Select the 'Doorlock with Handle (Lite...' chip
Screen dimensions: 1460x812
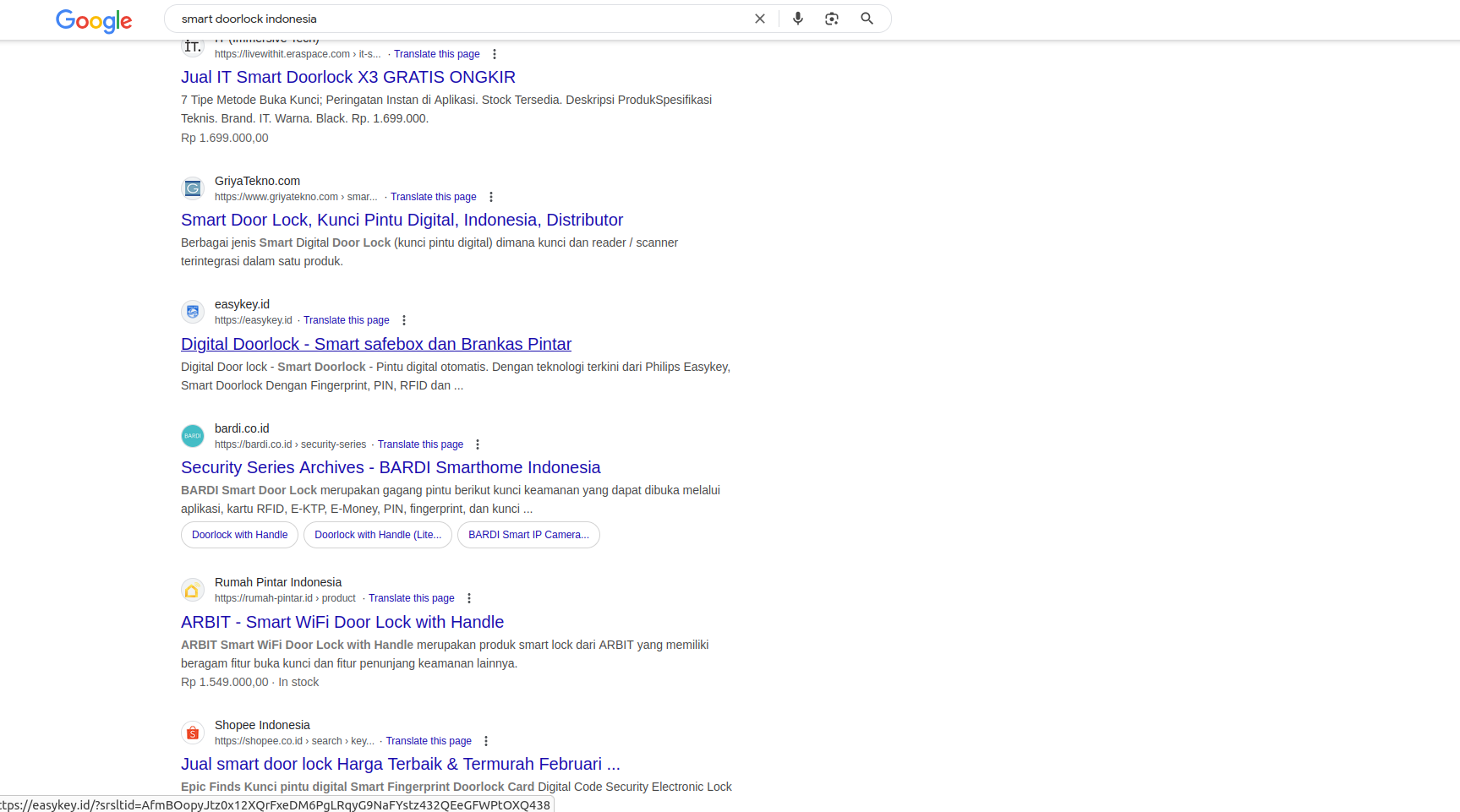click(x=378, y=535)
